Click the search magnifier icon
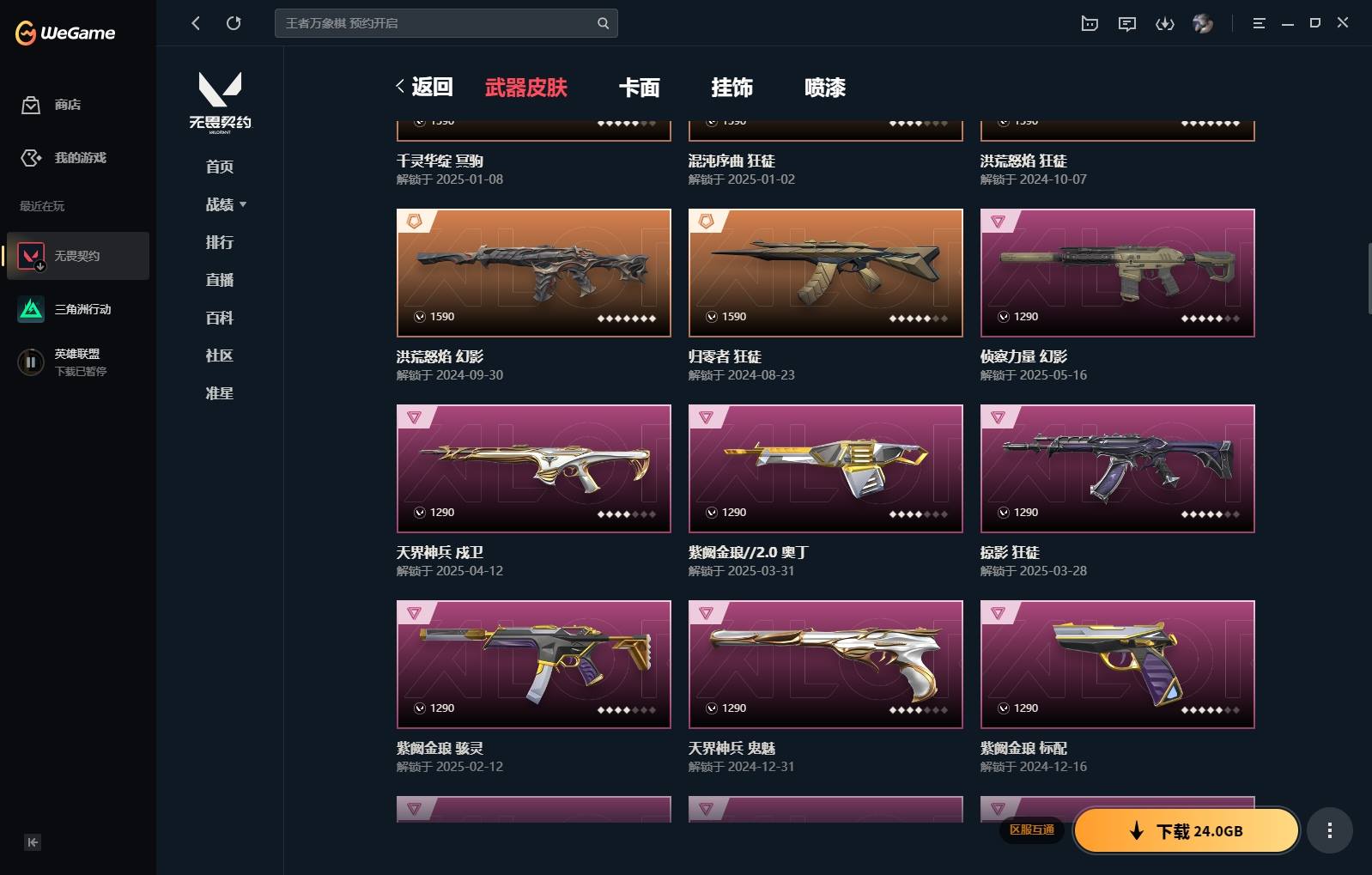 pos(603,23)
